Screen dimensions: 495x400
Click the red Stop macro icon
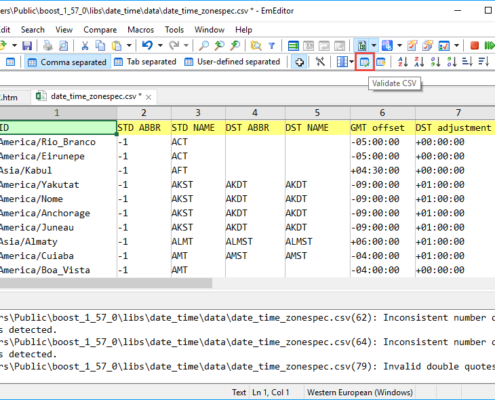click(x=475, y=45)
